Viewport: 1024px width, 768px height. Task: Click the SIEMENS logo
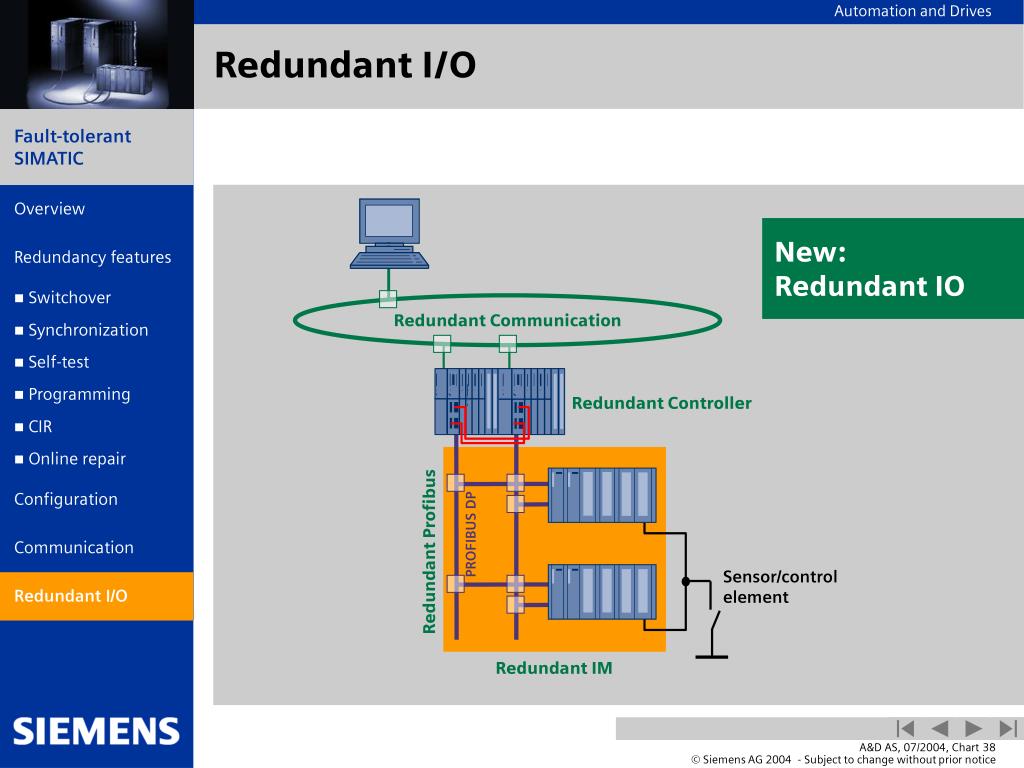(x=96, y=731)
